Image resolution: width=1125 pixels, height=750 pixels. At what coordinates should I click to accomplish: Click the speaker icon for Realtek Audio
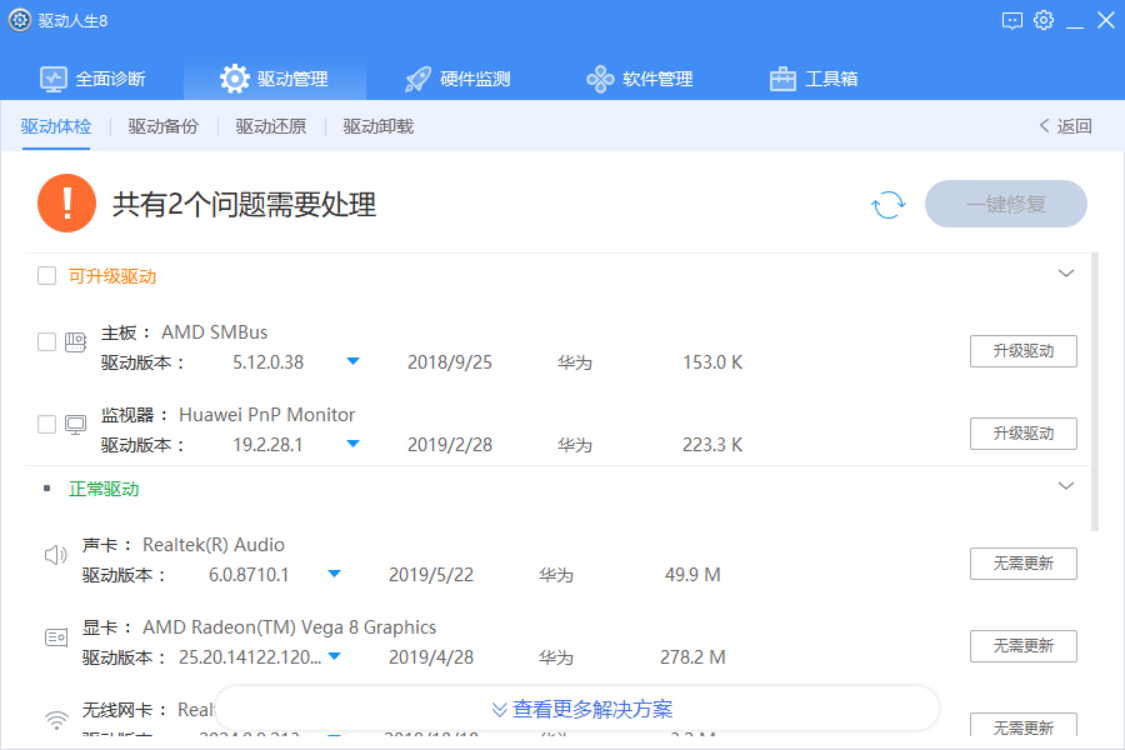tap(56, 555)
